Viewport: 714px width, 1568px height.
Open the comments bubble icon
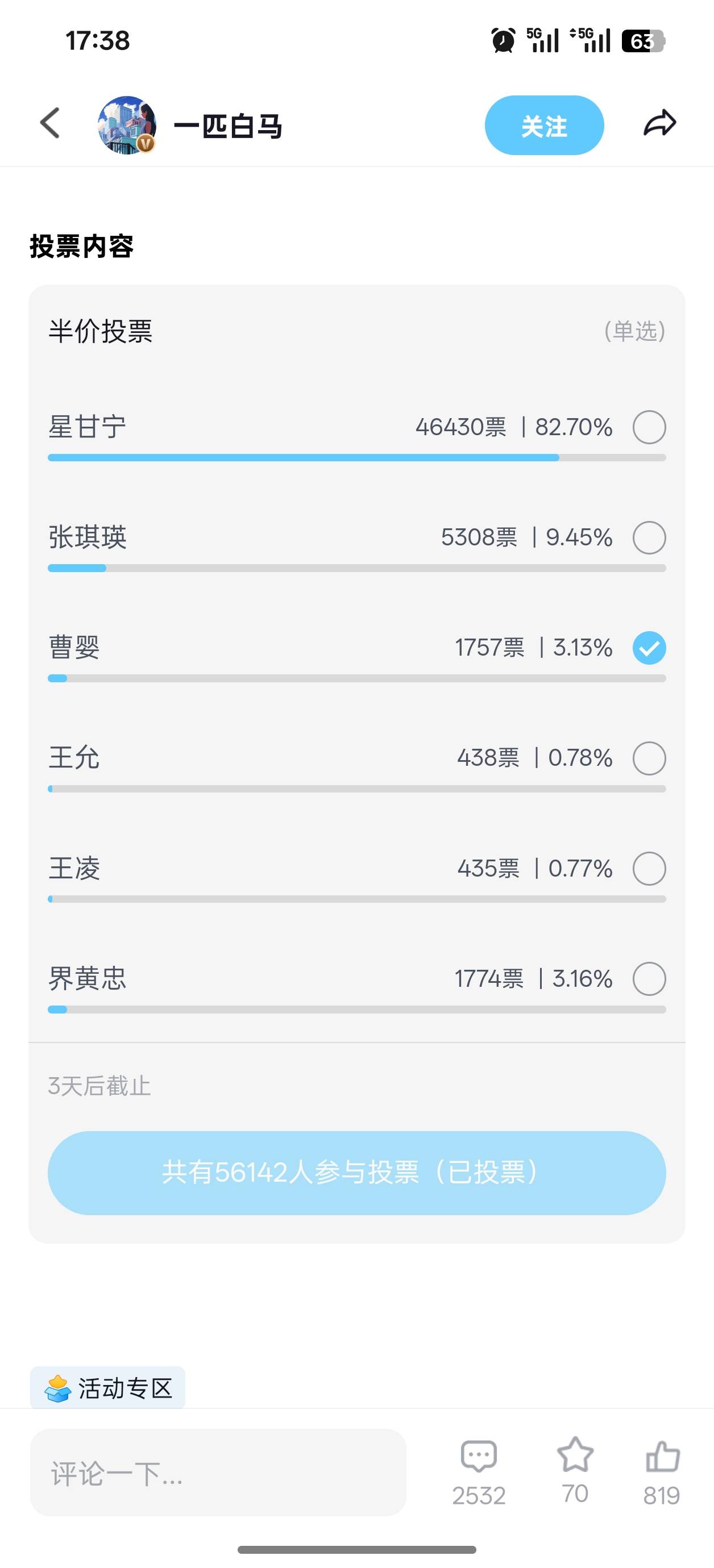tap(479, 1457)
